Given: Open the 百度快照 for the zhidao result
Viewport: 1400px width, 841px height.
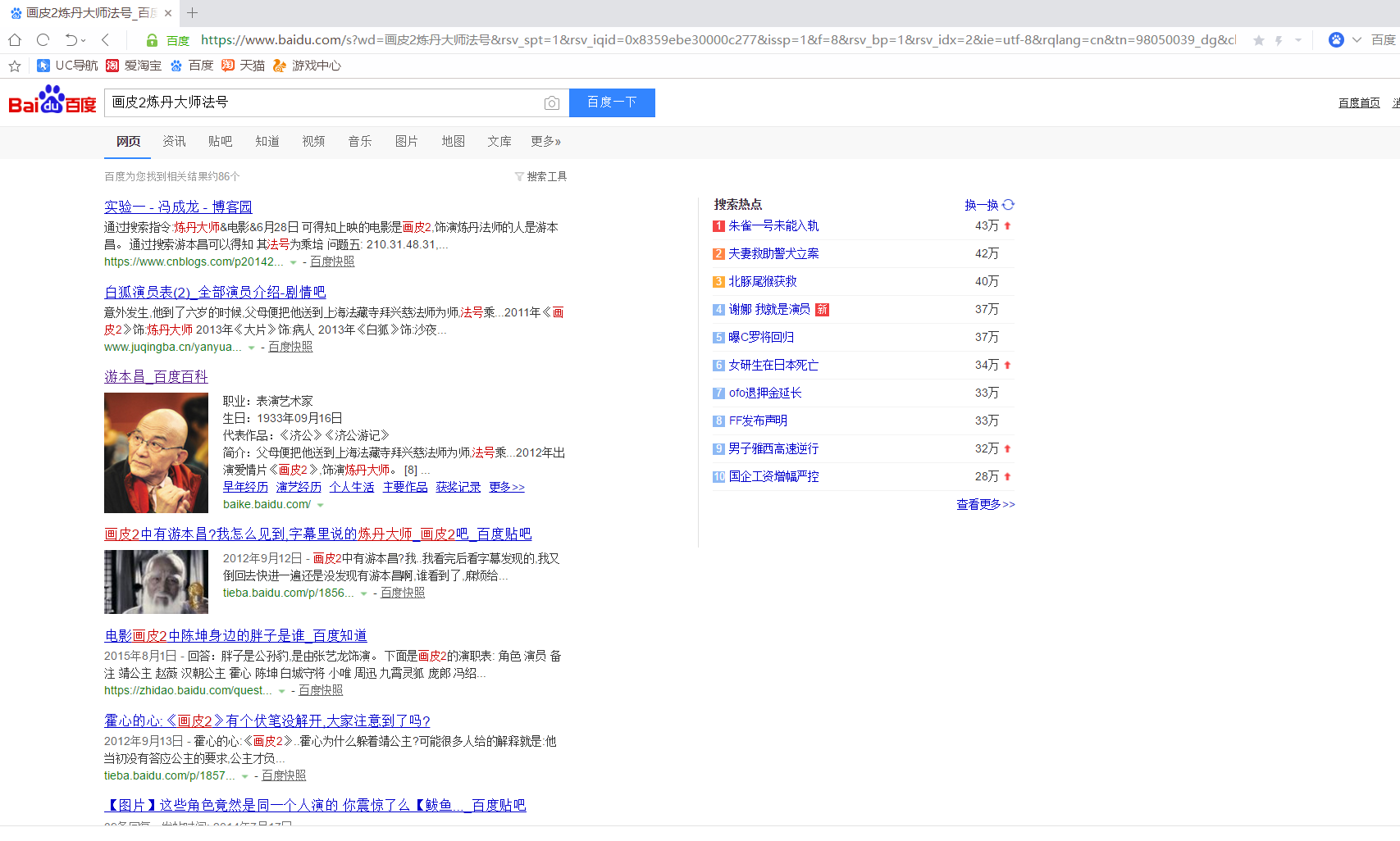Looking at the screenshot, I should click(321, 691).
